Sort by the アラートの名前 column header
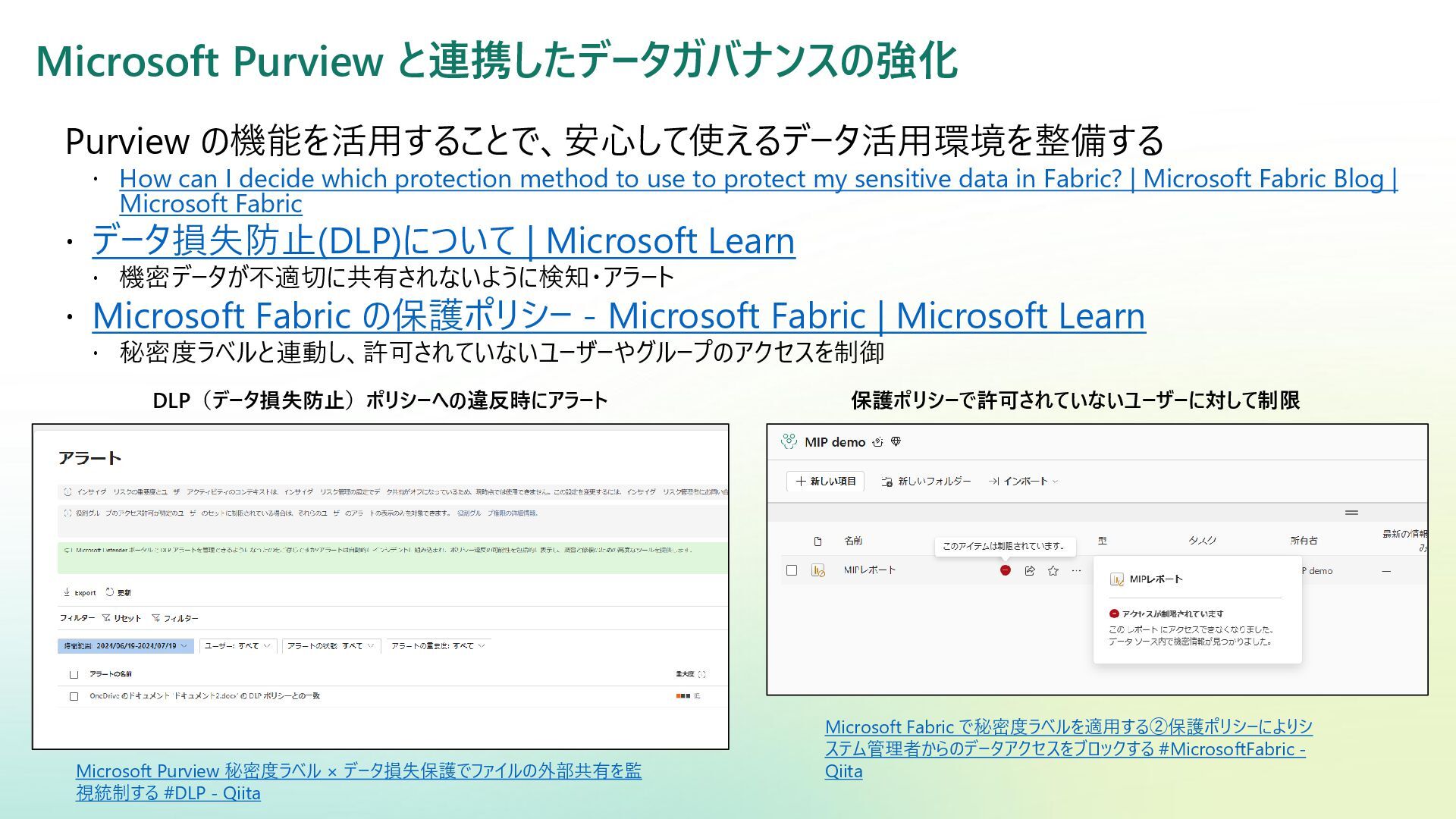Viewport: 1456px width, 819px height. tap(111, 674)
